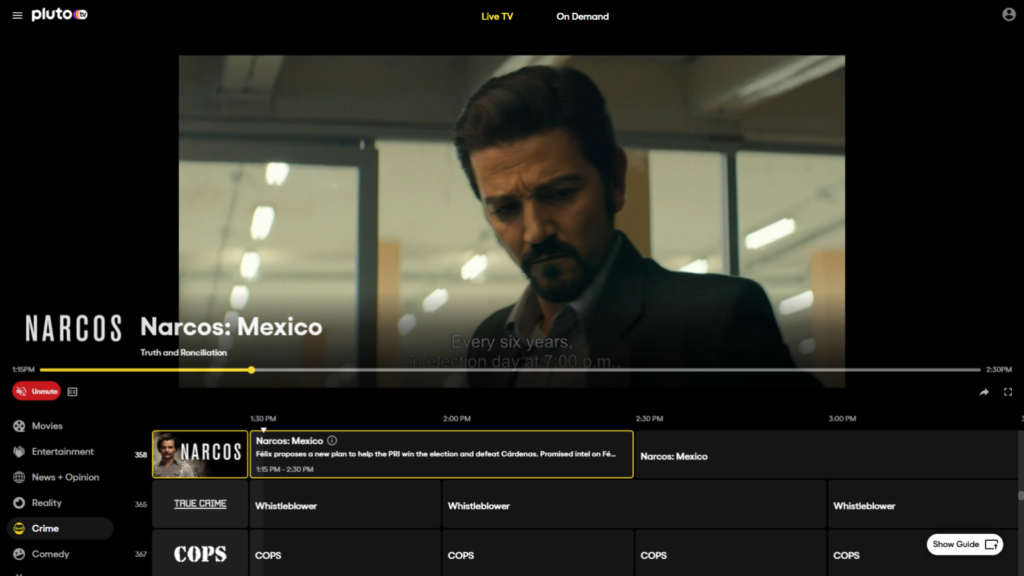Select the 2:00 PM Whistleblower listing
Screen dimensions: 1024x576
634,504
